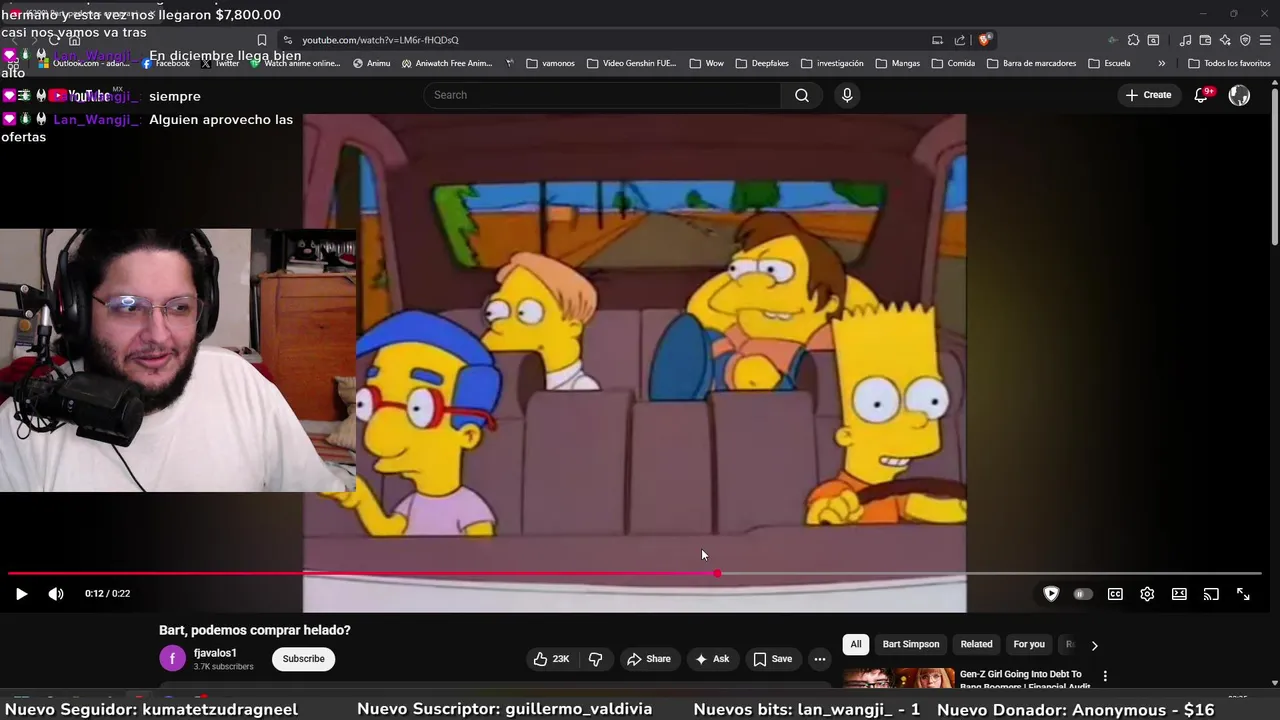Viewport: 1280px width, 720px height.
Task: Toggle closed captions CC button
Action: 1115,594
